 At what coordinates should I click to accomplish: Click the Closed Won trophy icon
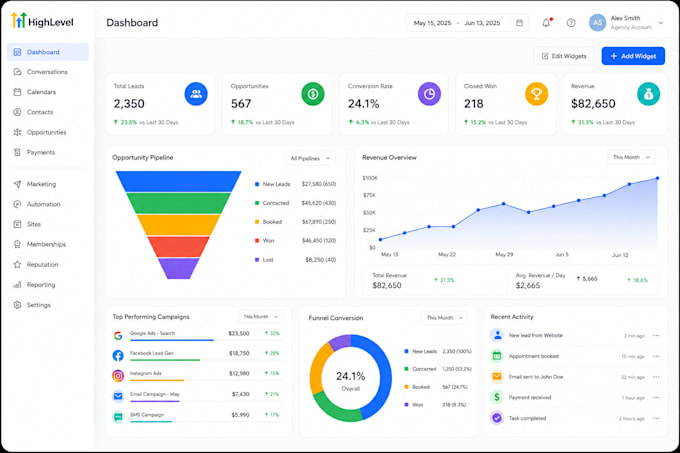pos(536,94)
